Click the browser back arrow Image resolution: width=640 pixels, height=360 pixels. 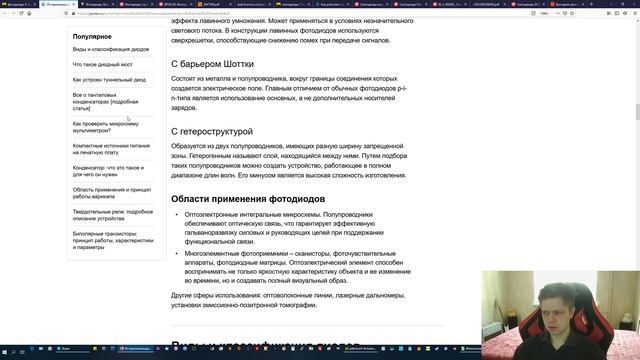point(5,13)
